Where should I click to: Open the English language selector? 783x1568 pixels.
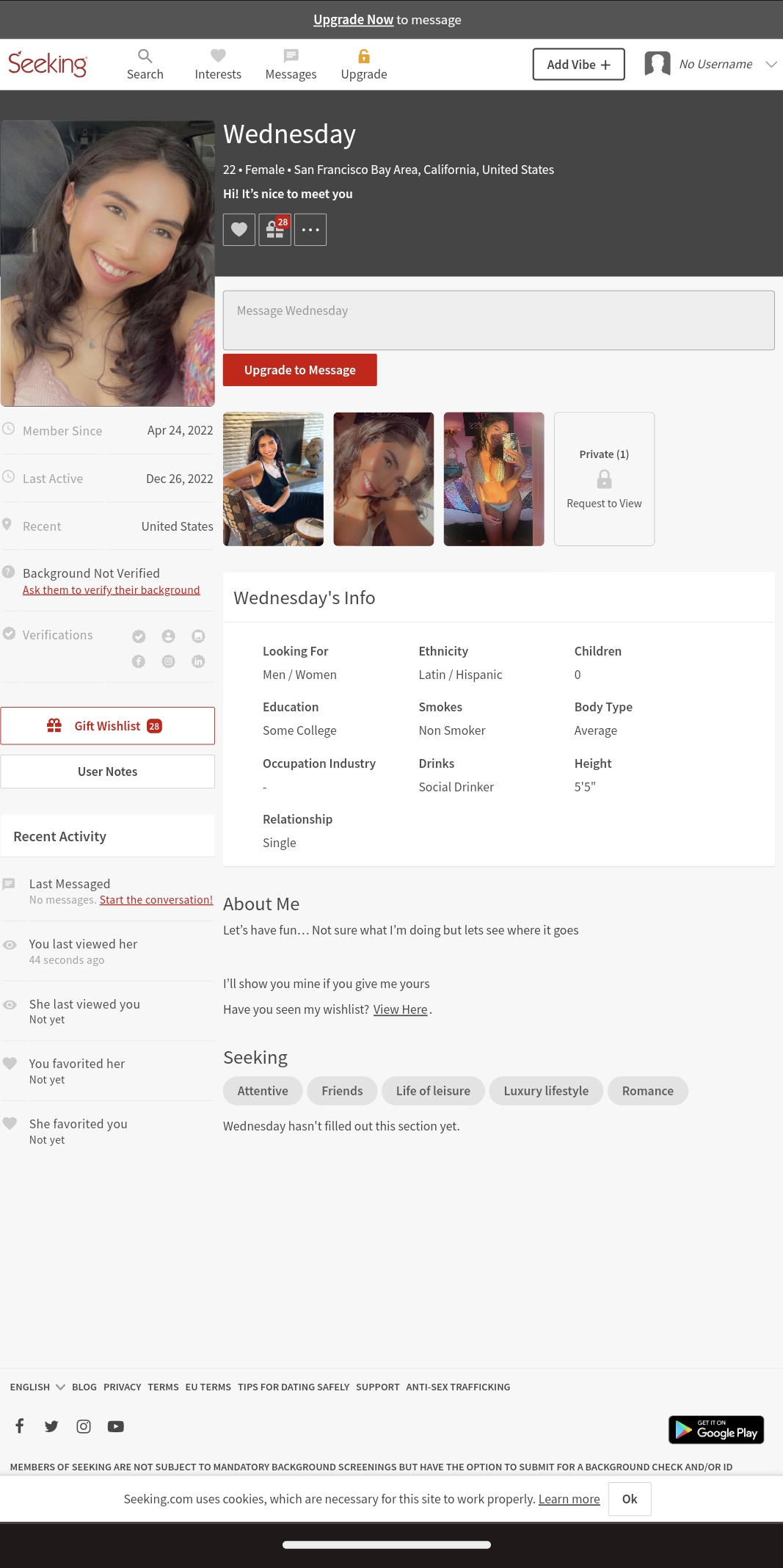(x=37, y=1387)
